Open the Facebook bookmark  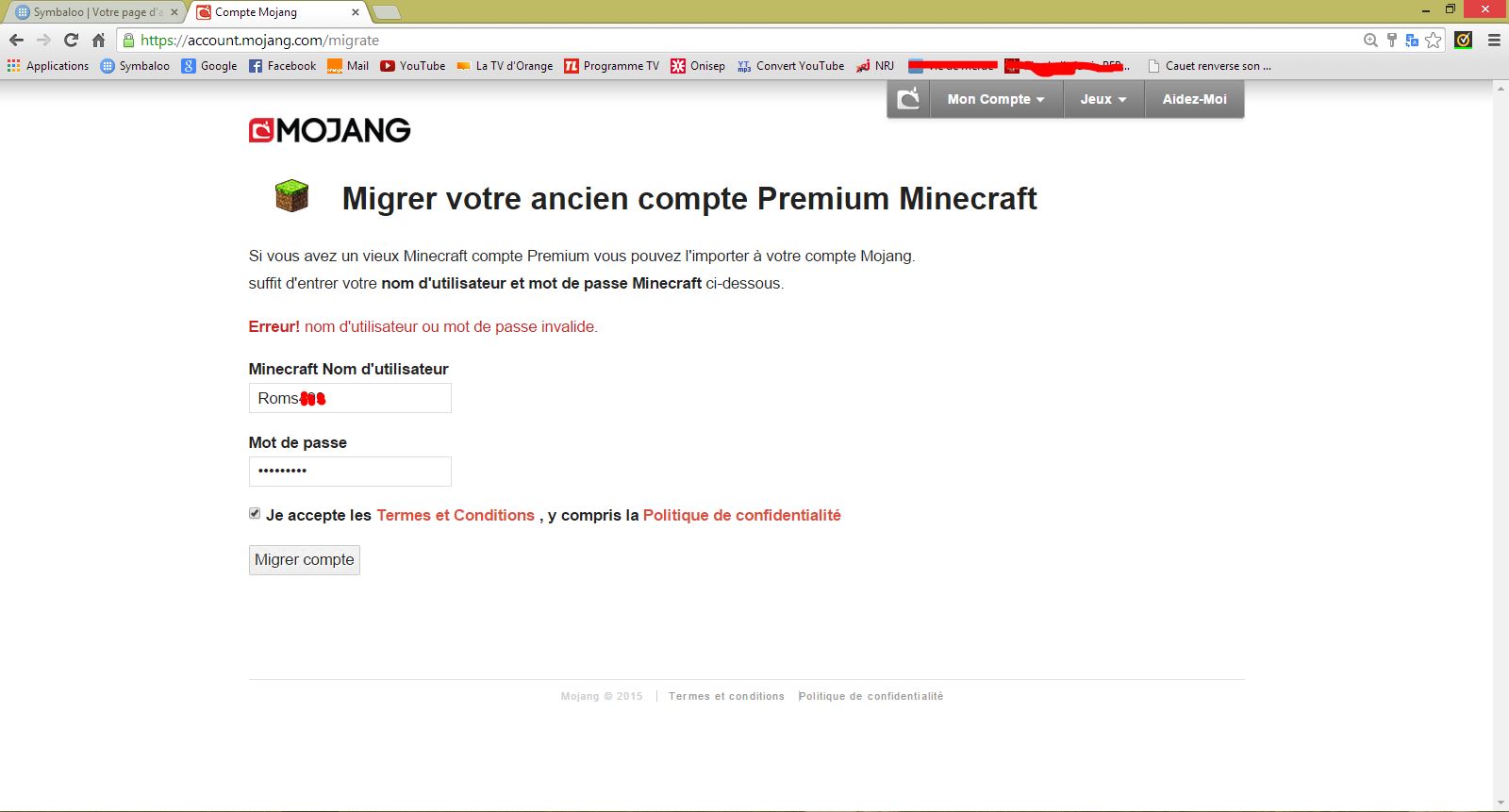click(282, 66)
